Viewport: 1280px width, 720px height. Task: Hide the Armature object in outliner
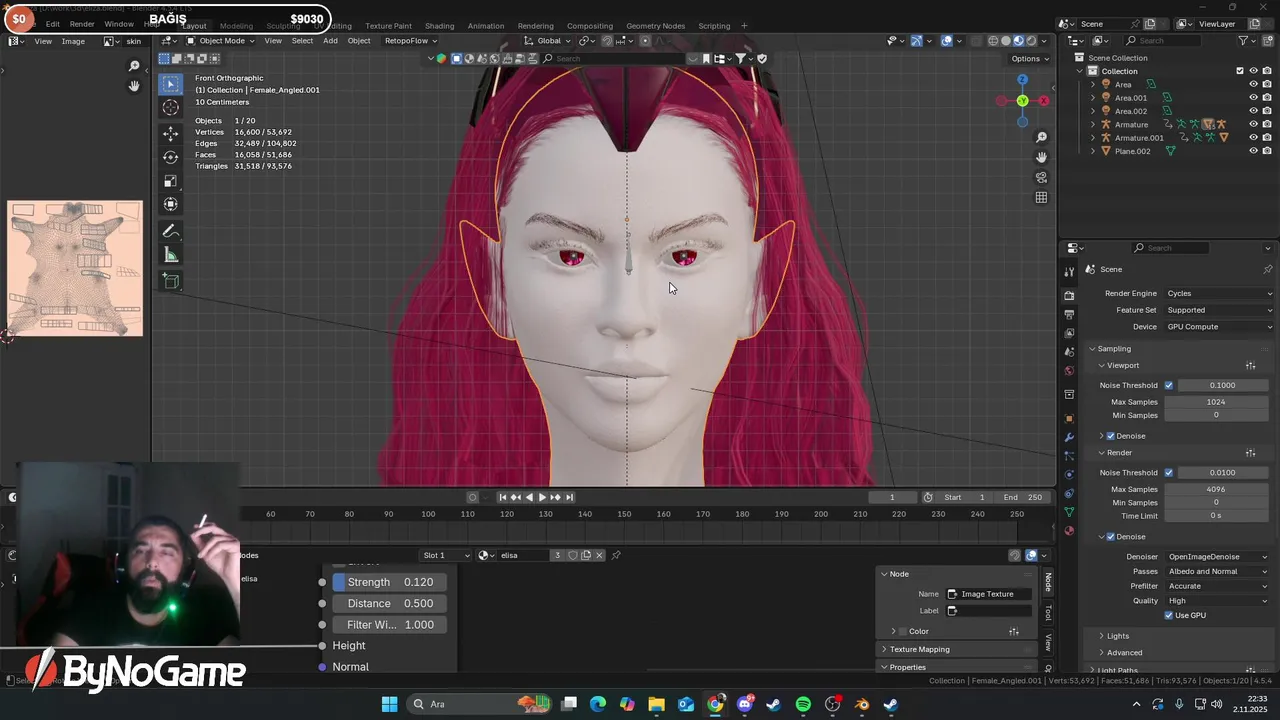1253,124
